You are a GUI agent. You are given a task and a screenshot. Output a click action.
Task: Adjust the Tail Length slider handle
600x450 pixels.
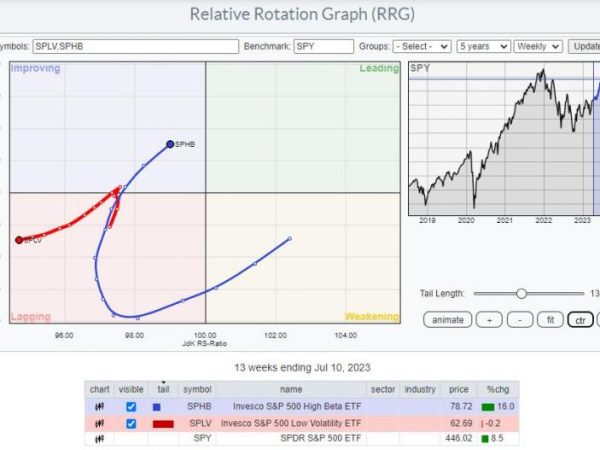[x=521, y=293]
